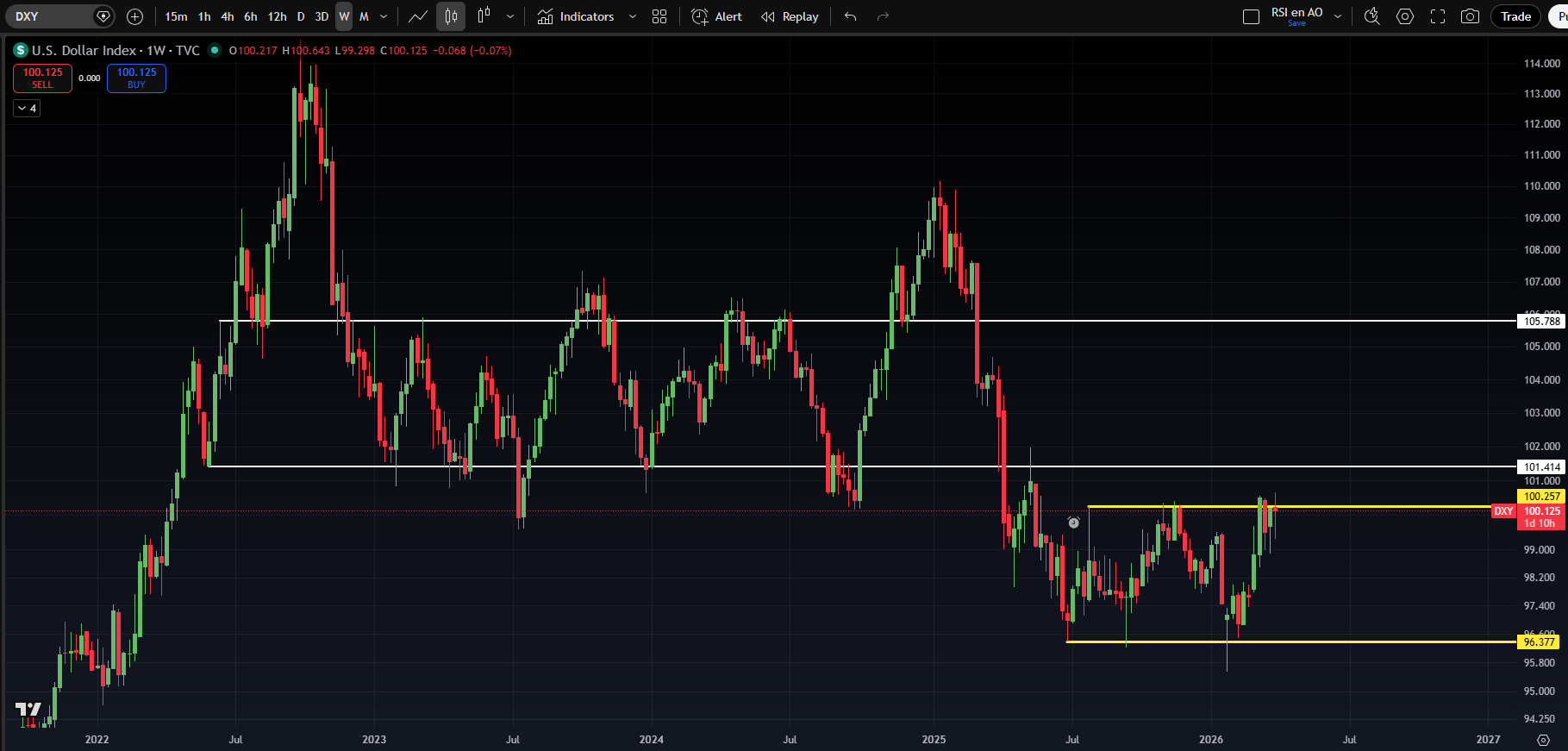
Task: Click the red SELL 100.125 button
Action: (x=42, y=78)
